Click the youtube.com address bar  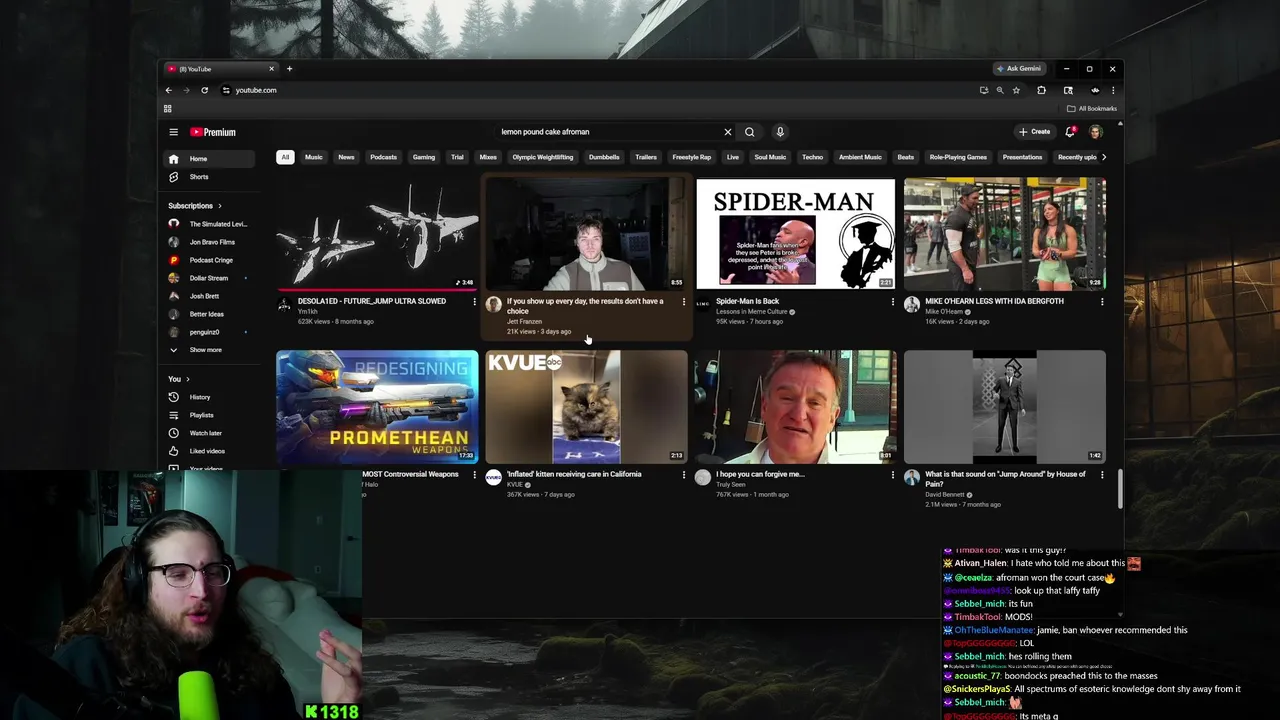[600, 90]
